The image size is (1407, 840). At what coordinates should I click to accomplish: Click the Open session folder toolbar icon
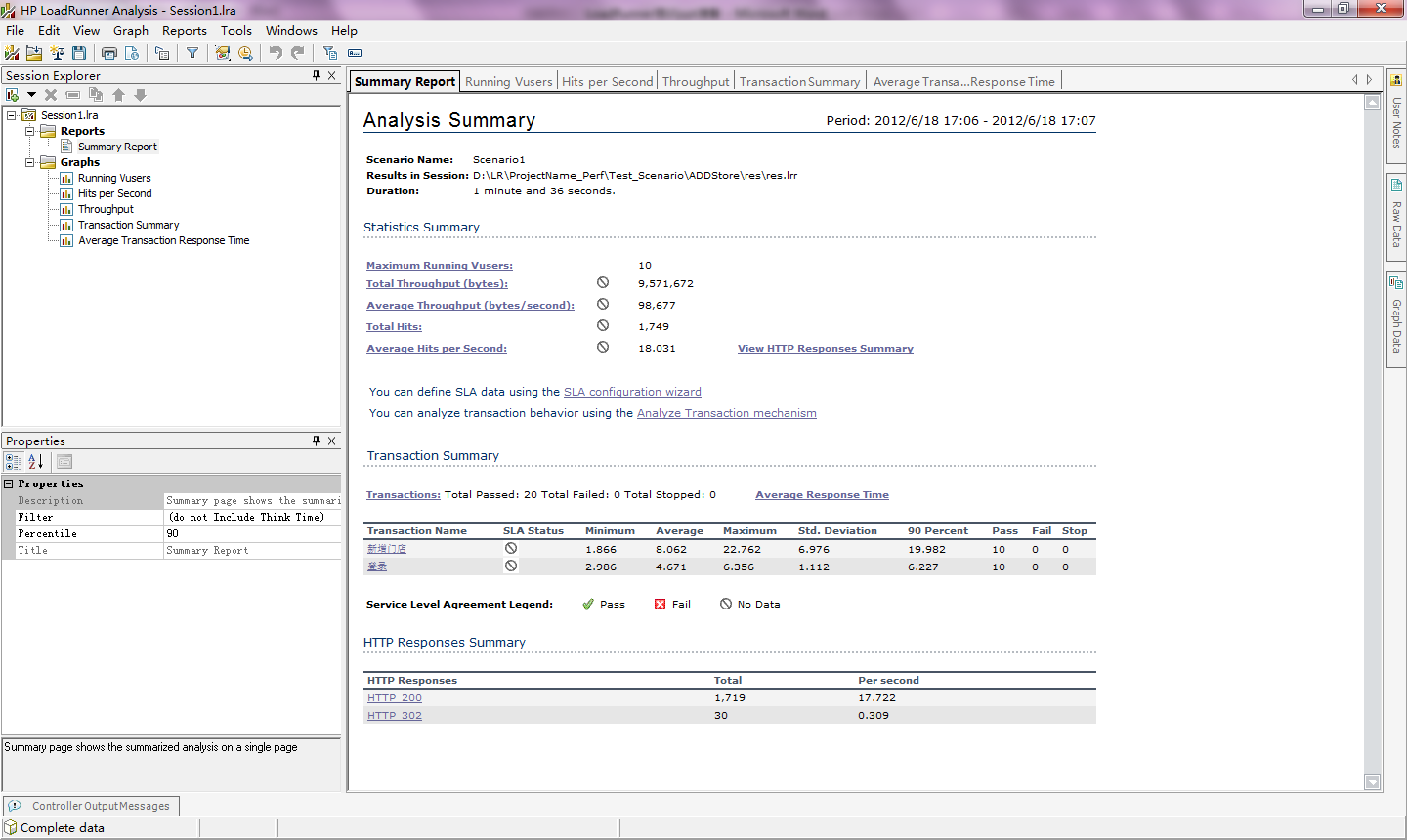tap(34, 53)
